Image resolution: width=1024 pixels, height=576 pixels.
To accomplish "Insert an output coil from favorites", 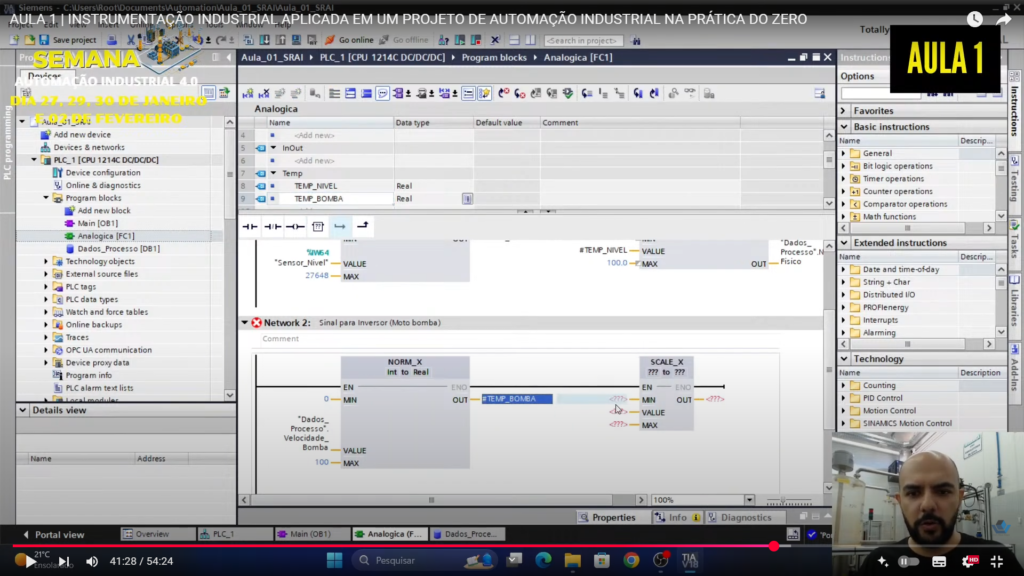I will (295, 226).
